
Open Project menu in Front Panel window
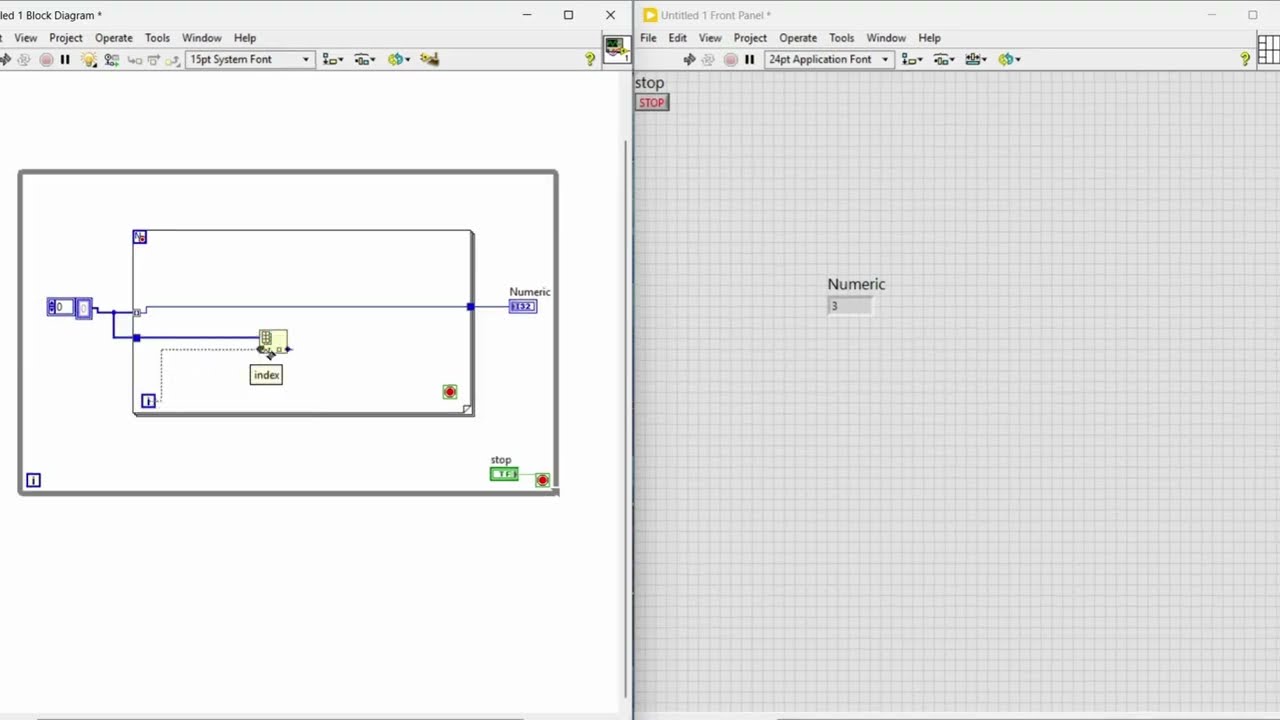click(750, 38)
